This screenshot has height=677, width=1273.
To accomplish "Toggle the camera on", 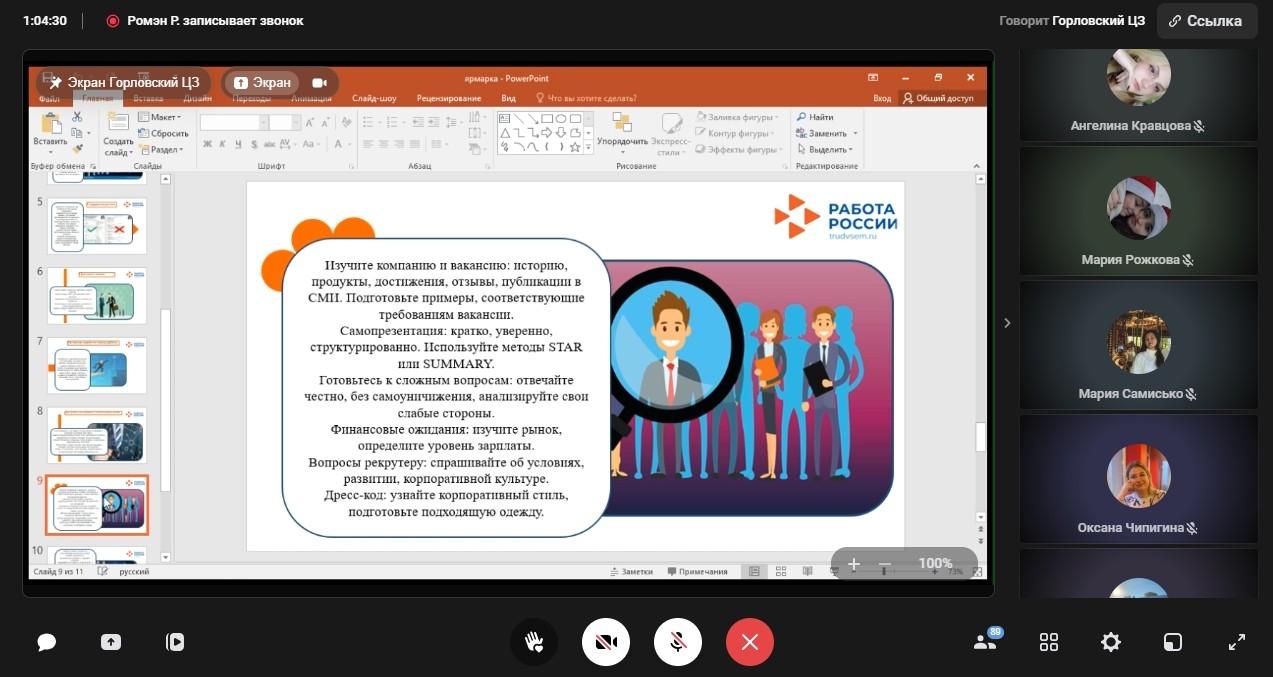I will [606, 642].
